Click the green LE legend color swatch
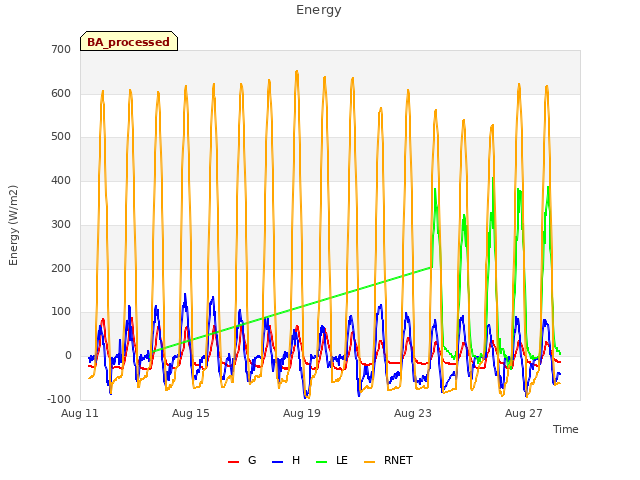The image size is (640, 480). coord(322,462)
